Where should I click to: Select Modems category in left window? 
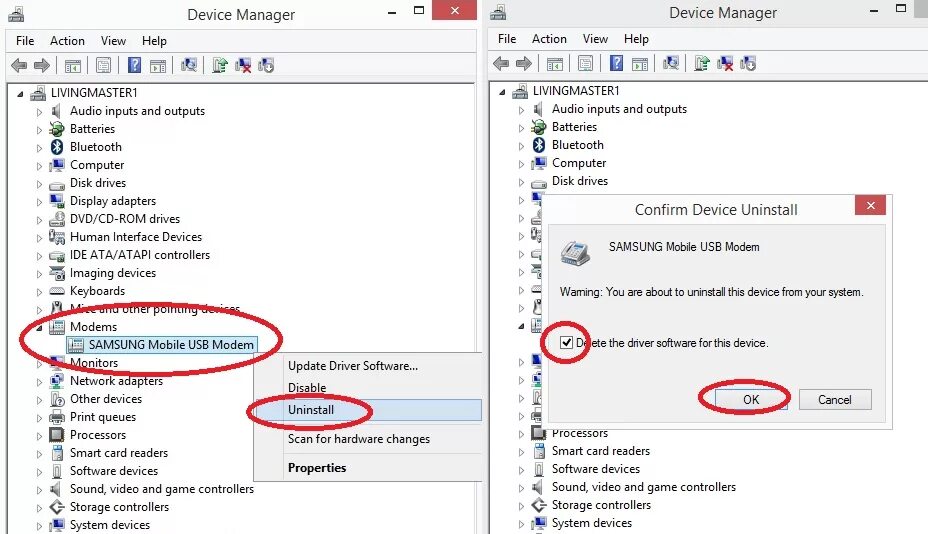point(93,327)
